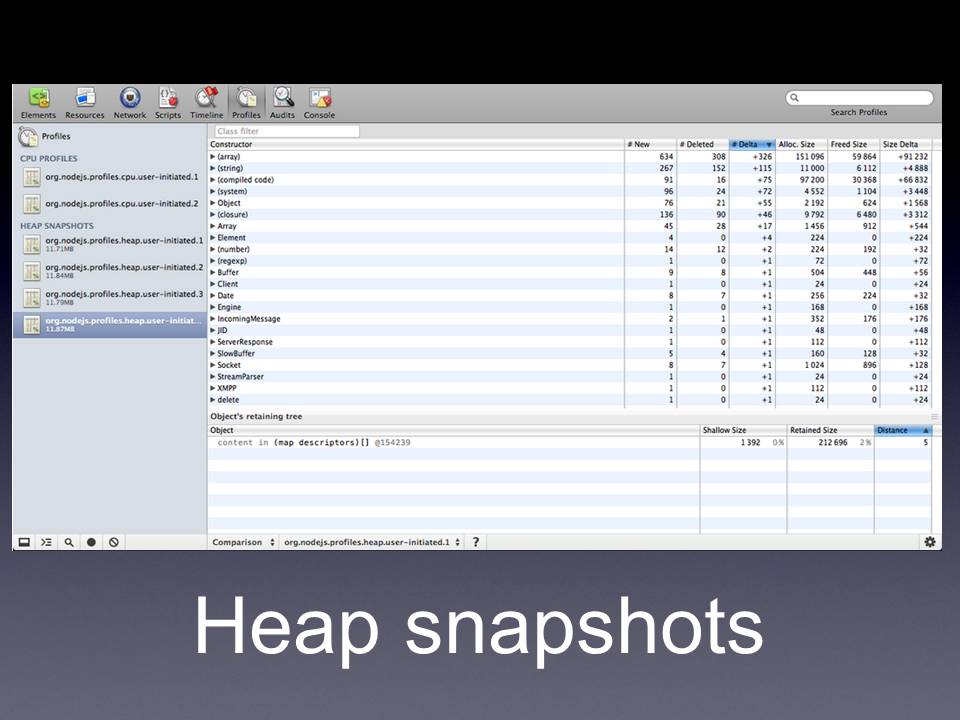Click the settings gear icon

click(x=930, y=542)
